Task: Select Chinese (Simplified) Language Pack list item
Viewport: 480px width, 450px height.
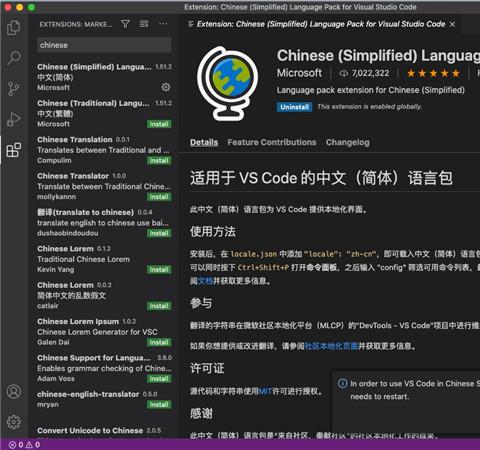Action: pyautogui.click(x=104, y=77)
